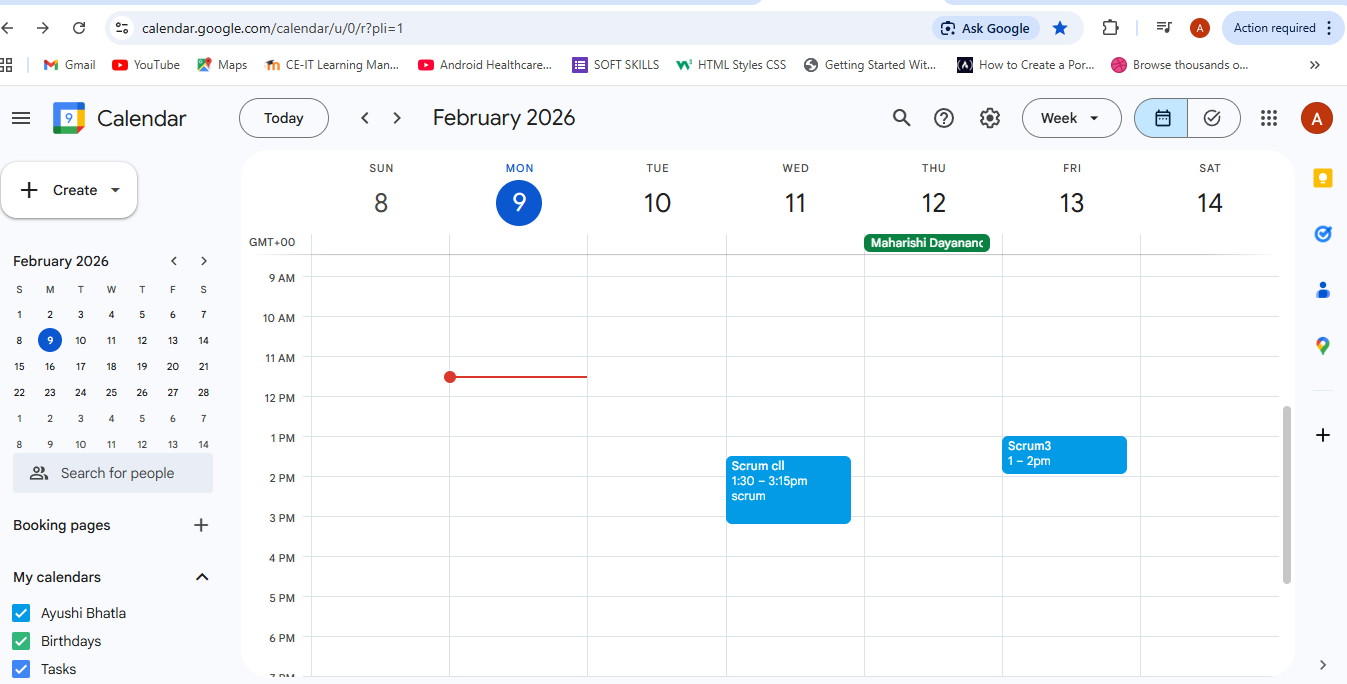Go to next week arrow in header
The image size is (1347, 684).
[397, 118]
